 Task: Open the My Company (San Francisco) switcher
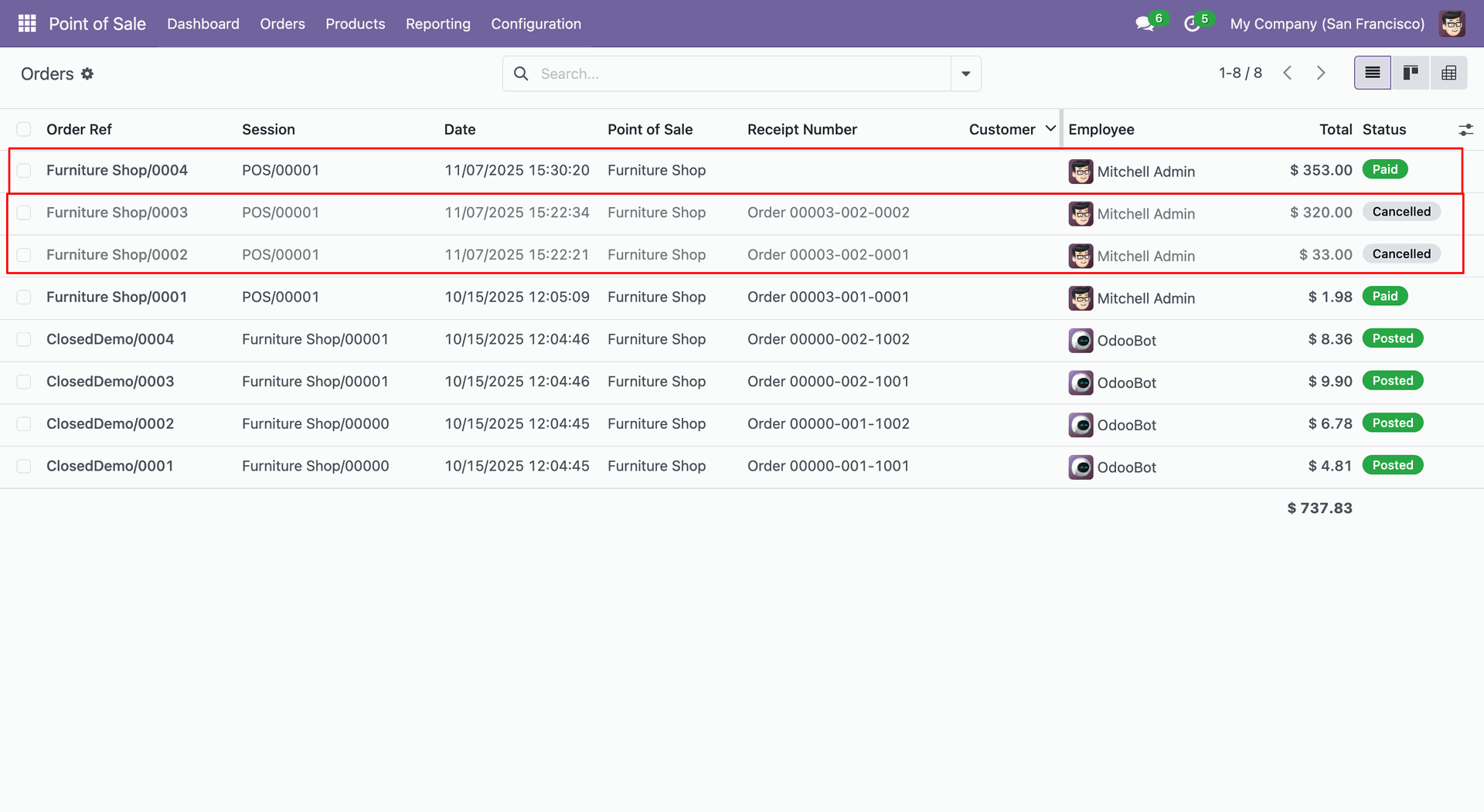click(x=1326, y=24)
